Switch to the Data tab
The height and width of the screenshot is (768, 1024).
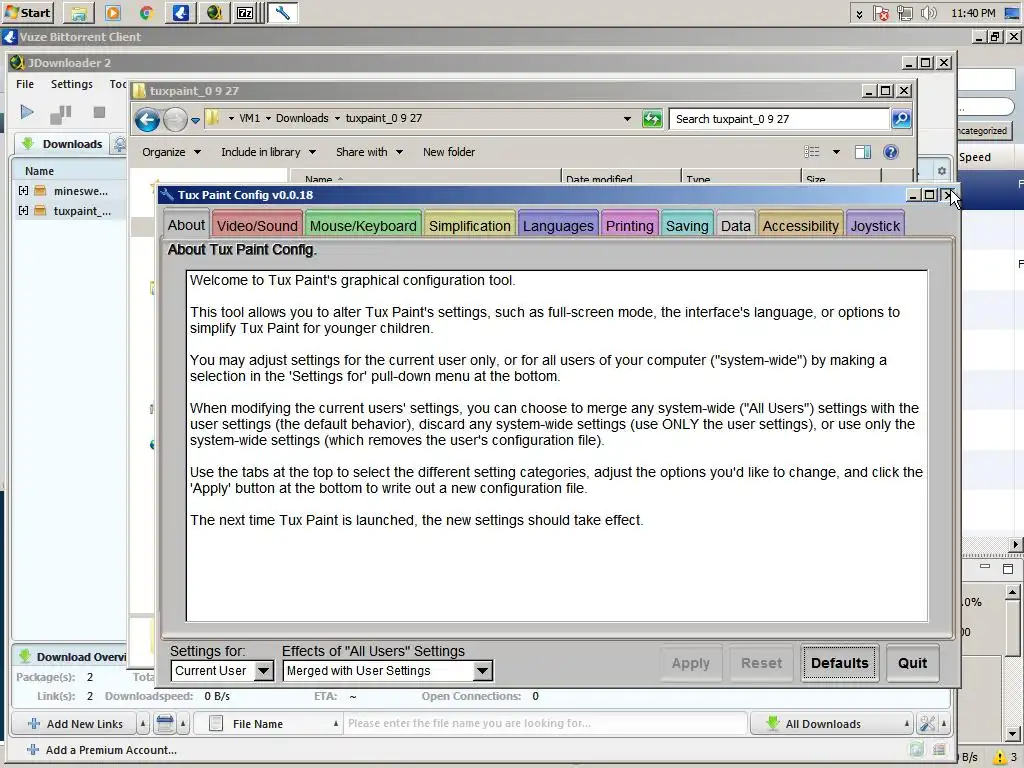(735, 225)
